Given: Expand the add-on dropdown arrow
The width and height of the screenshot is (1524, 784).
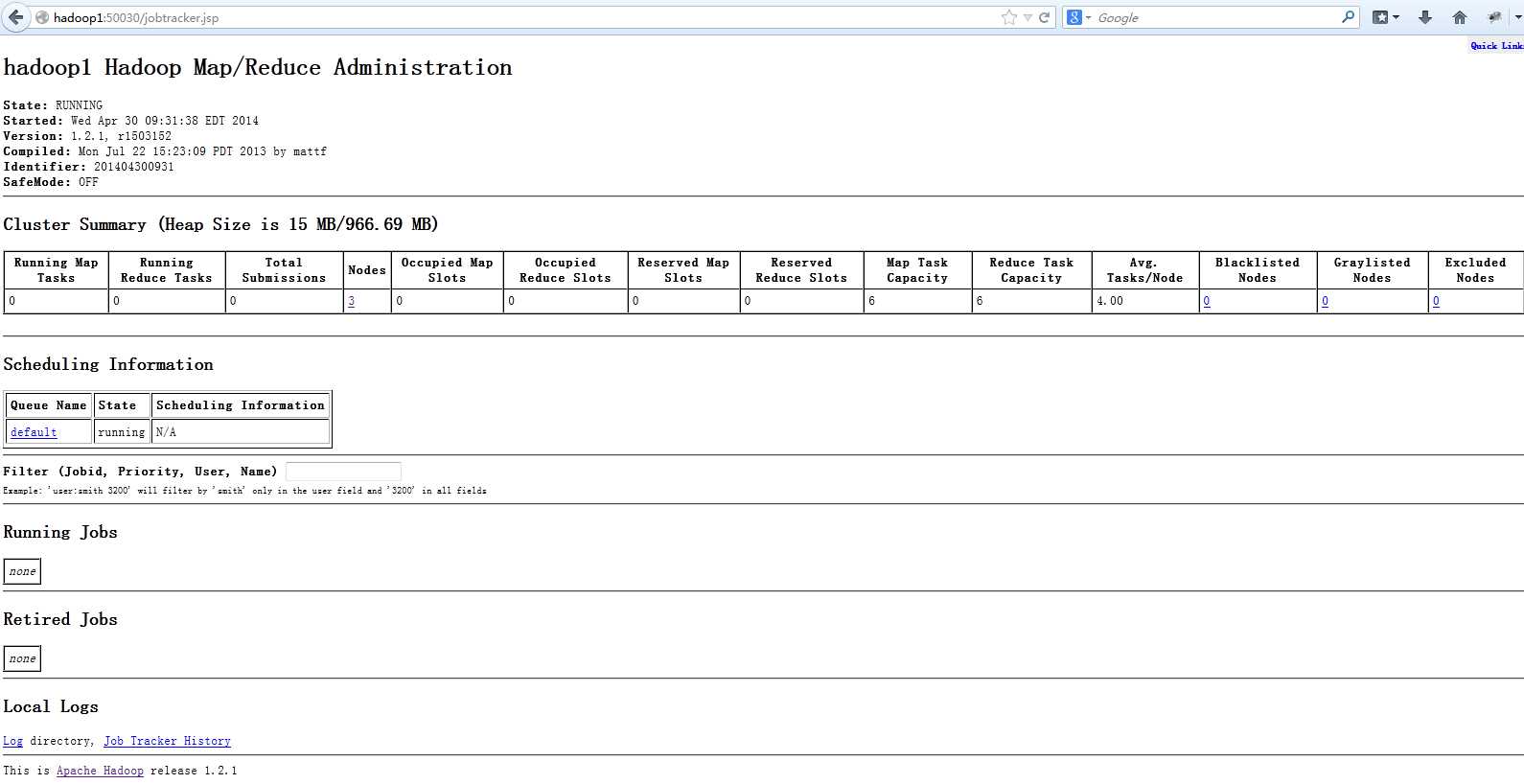Looking at the screenshot, I should tap(1518, 17).
